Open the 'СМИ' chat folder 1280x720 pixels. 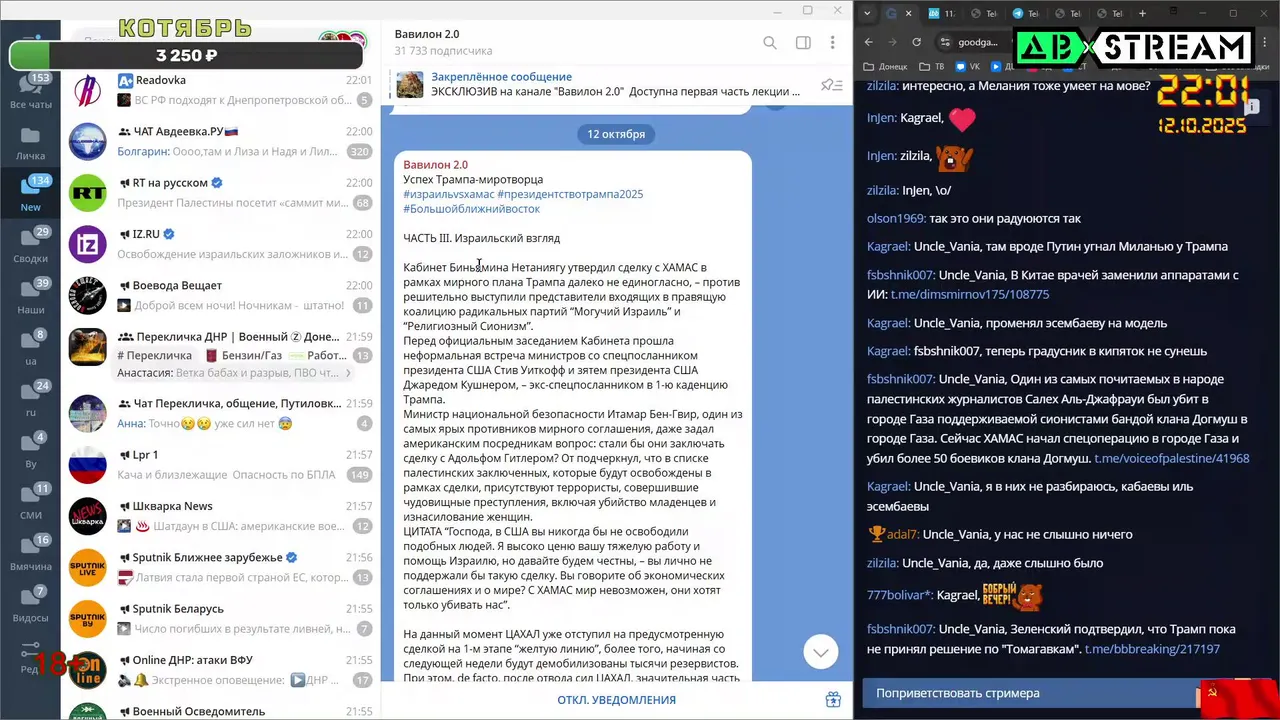pos(30,503)
